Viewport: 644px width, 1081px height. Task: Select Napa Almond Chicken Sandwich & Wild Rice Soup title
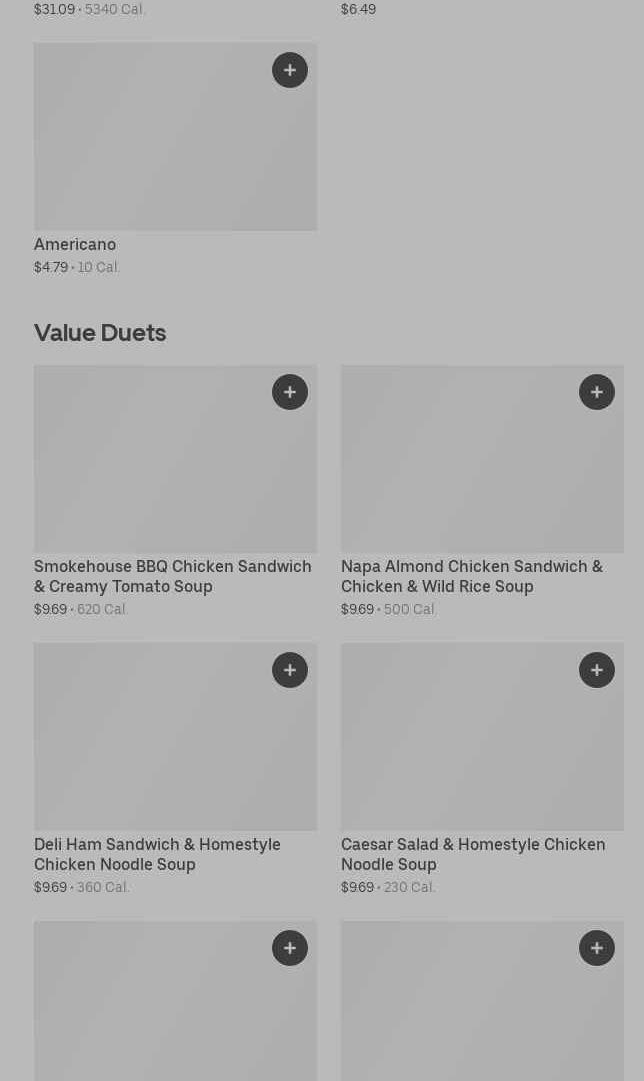[471, 576]
